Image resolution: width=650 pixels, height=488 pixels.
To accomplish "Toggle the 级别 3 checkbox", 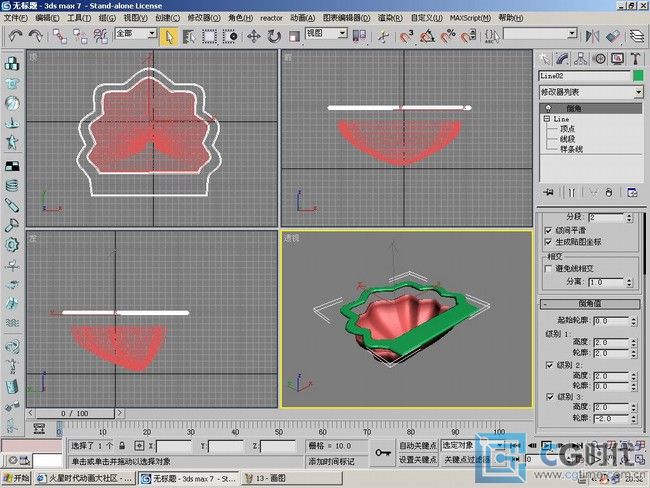I will [x=550, y=396].
